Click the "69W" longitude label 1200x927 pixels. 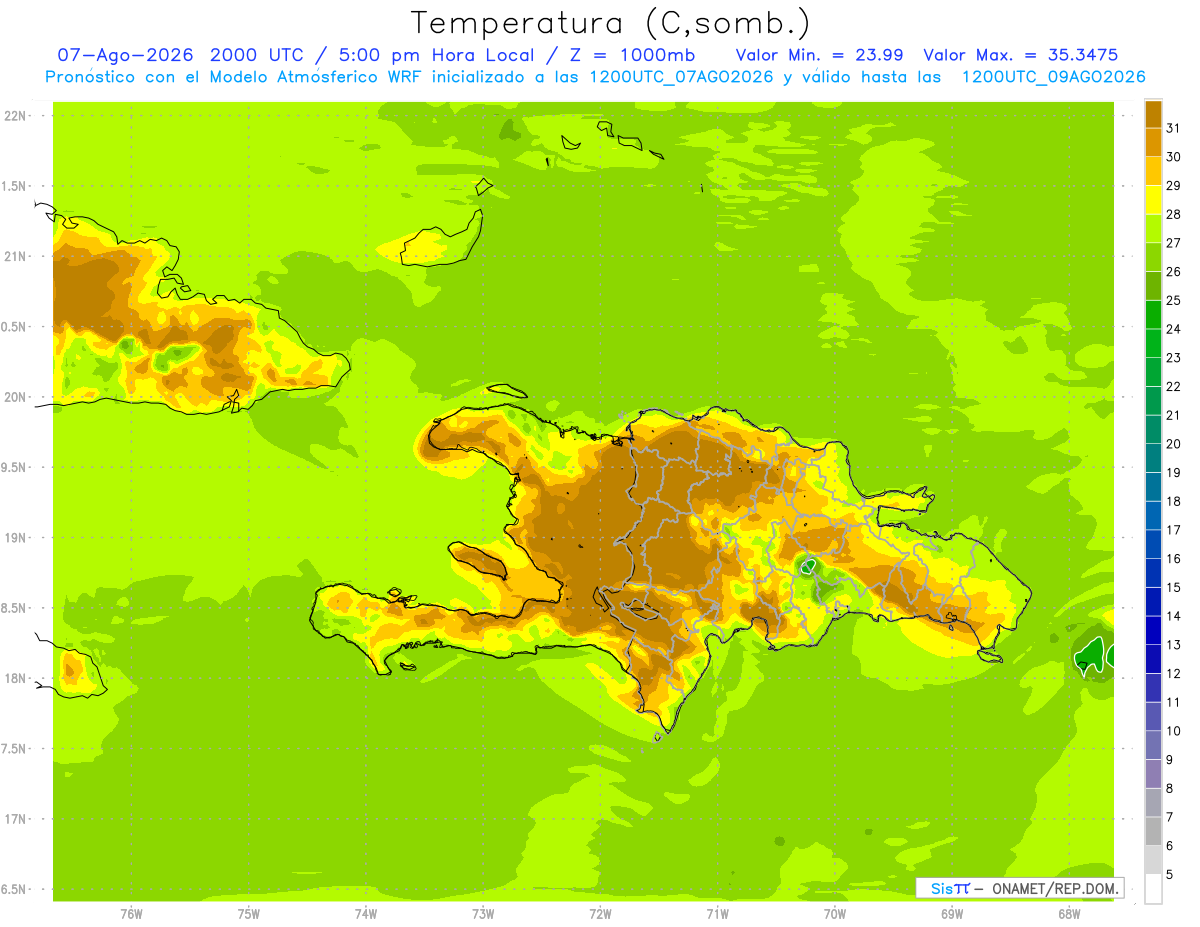(952, 914)
